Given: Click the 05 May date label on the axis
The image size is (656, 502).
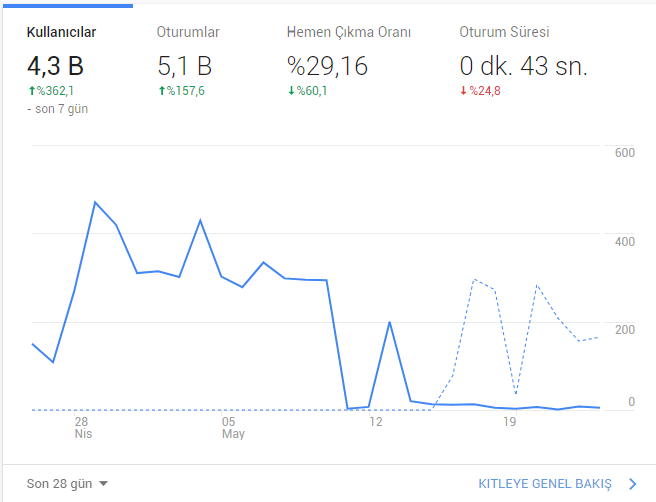Looking at the screenshot, I should tap(232, 428).
